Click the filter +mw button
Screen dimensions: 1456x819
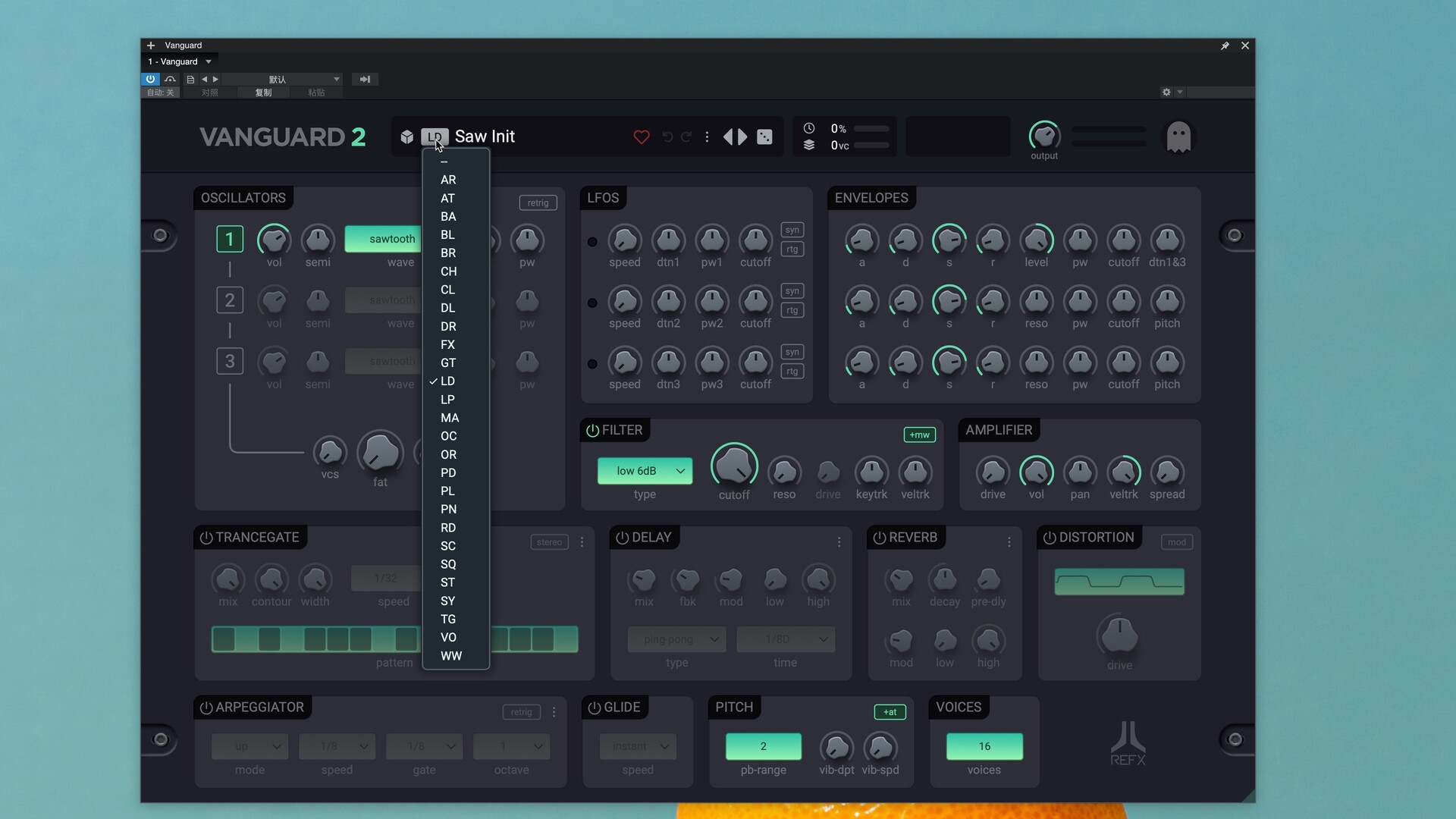(919, 435)
